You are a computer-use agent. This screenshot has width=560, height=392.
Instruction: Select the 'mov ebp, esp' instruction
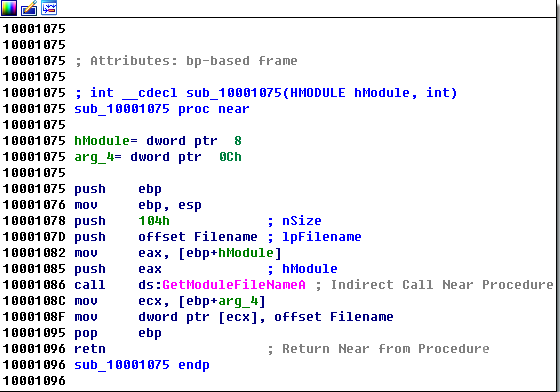(138, 205)
